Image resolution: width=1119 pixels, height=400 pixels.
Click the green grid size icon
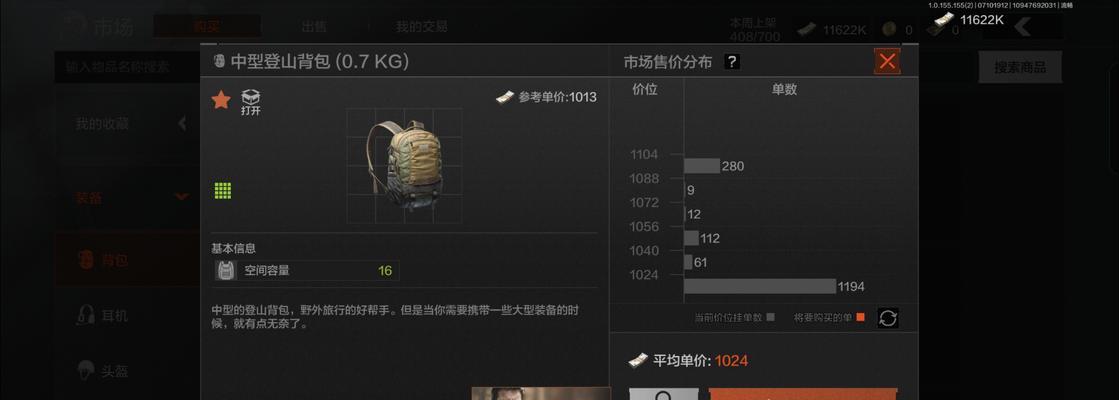tap(223, 190)
